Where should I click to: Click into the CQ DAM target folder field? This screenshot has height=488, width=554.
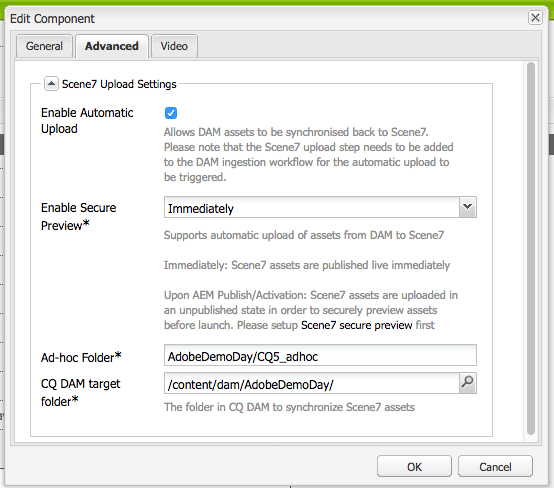pos(312,383)
